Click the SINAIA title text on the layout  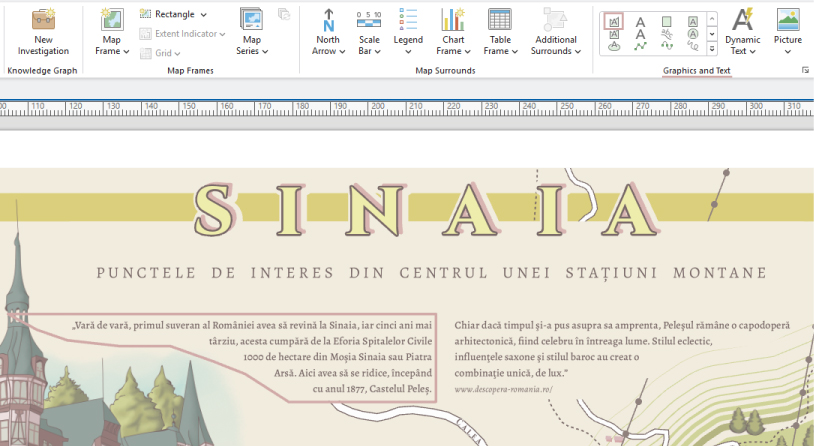418,212
